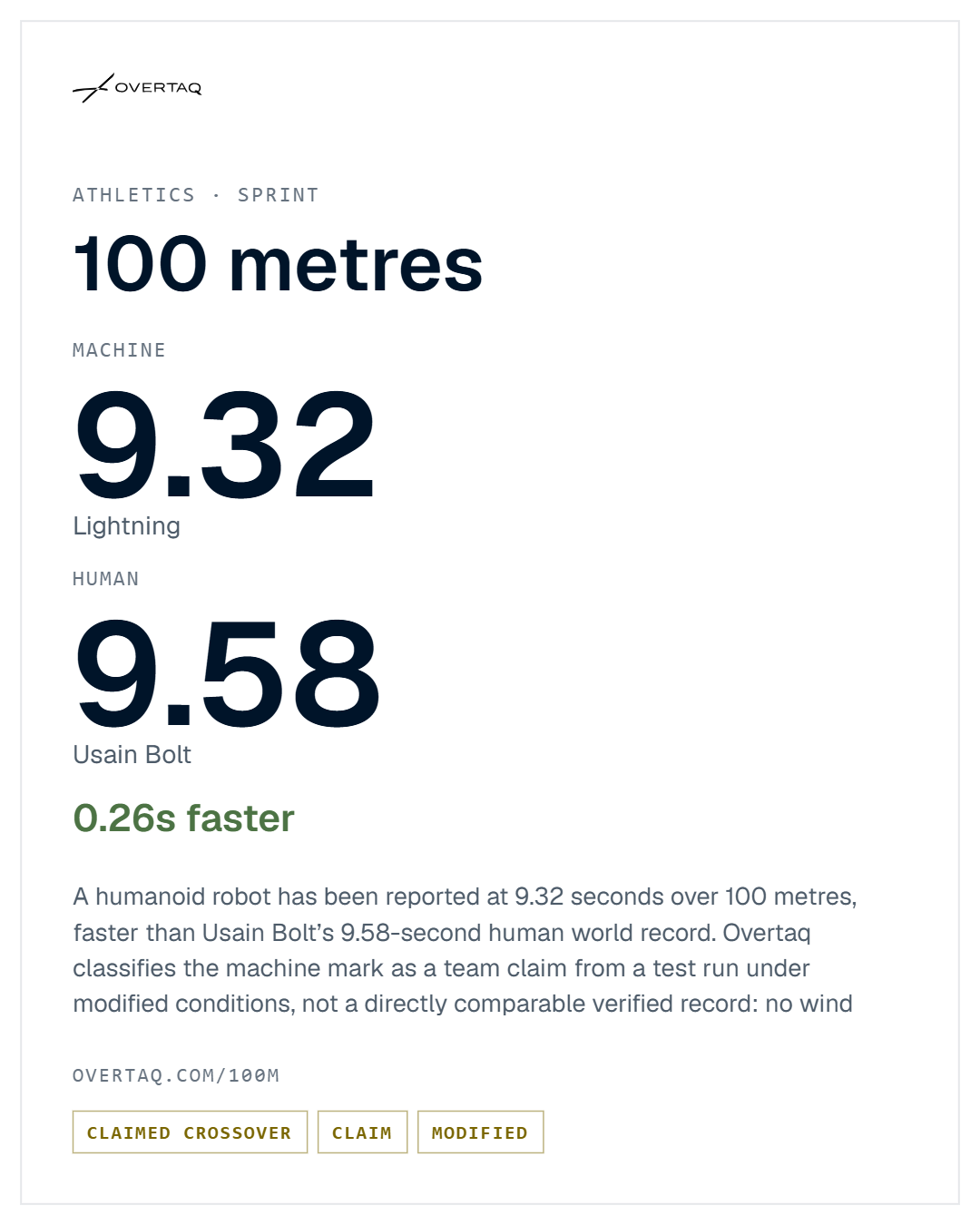Click the Lightning robot name
Screen dimensions: 980x1225
[127, 526]
